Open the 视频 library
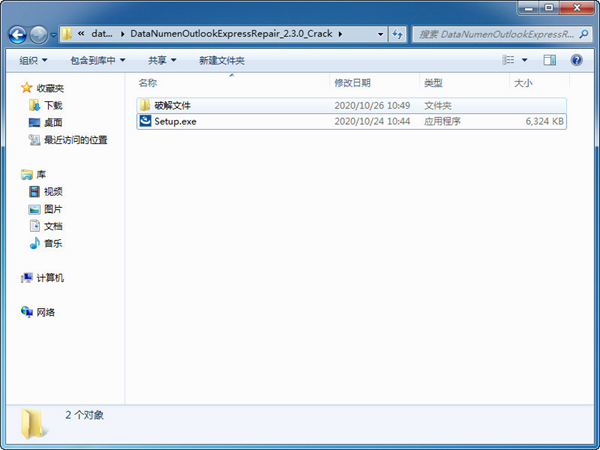The width and height of the screenshot is (600, 450). click(53, 191)
